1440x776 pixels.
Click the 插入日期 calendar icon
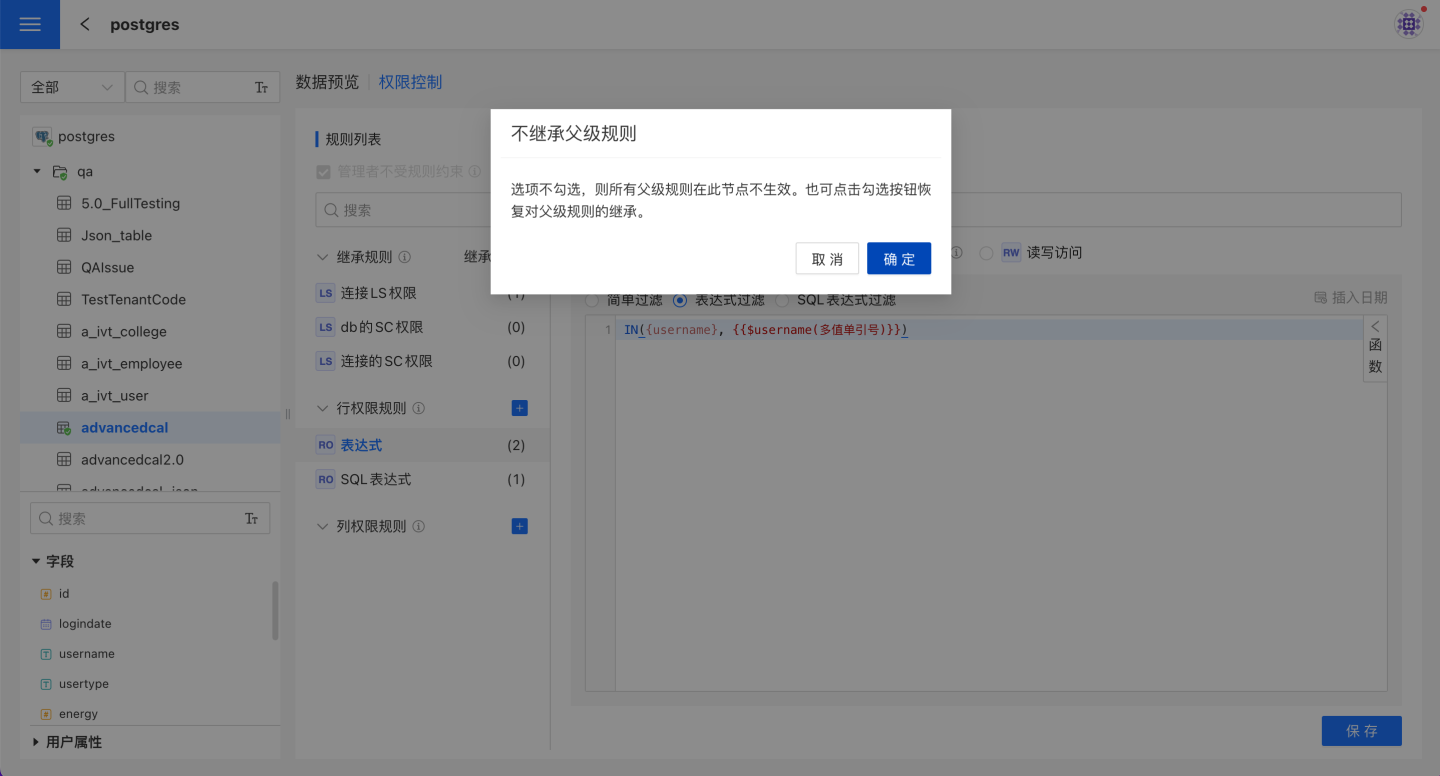pyautogui.click(x=1320, y=298)
